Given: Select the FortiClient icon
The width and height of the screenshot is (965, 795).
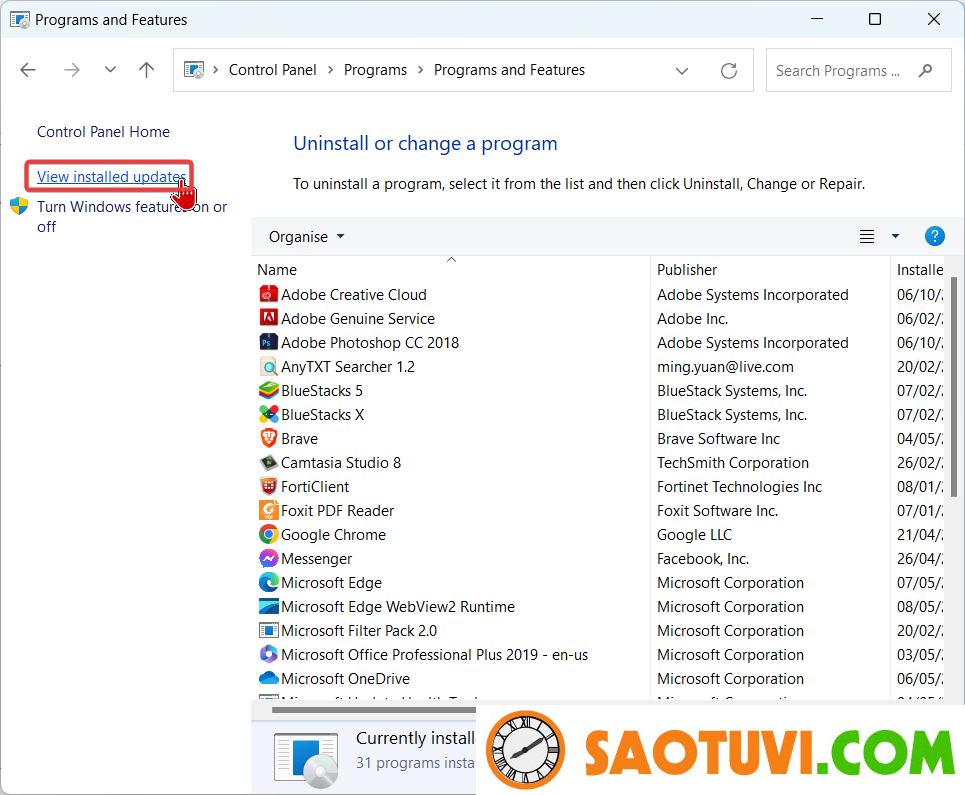Looking at the screenshot, I should (x=268, y=487).
